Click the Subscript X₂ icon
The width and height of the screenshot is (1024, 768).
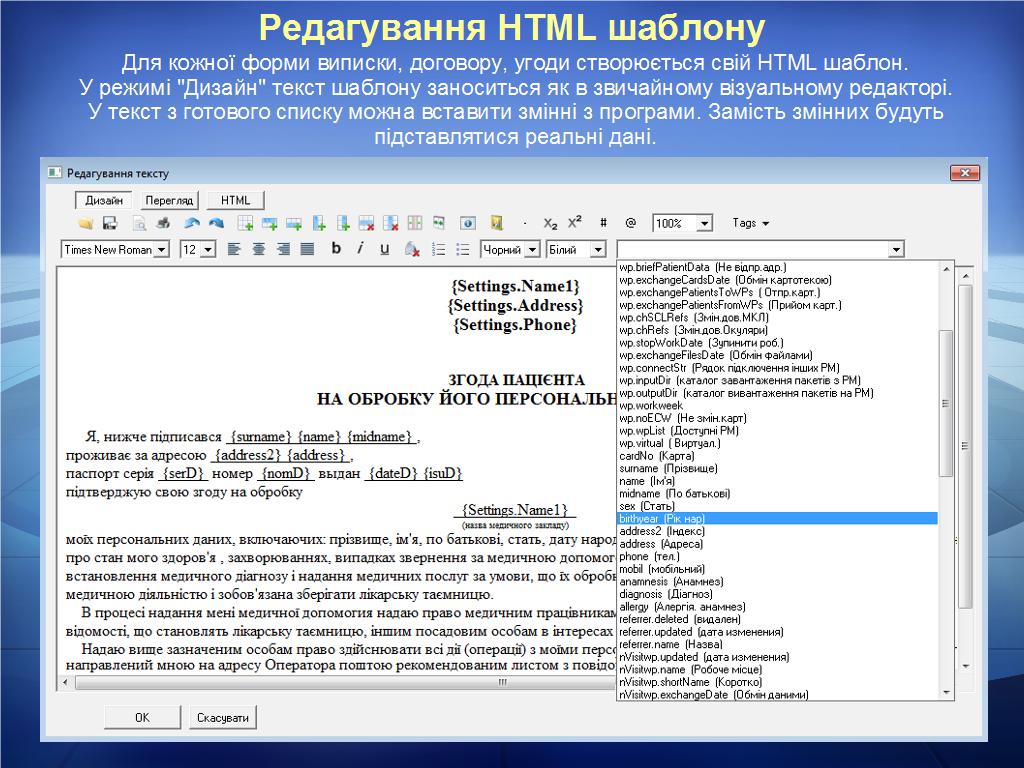[550, 223]
